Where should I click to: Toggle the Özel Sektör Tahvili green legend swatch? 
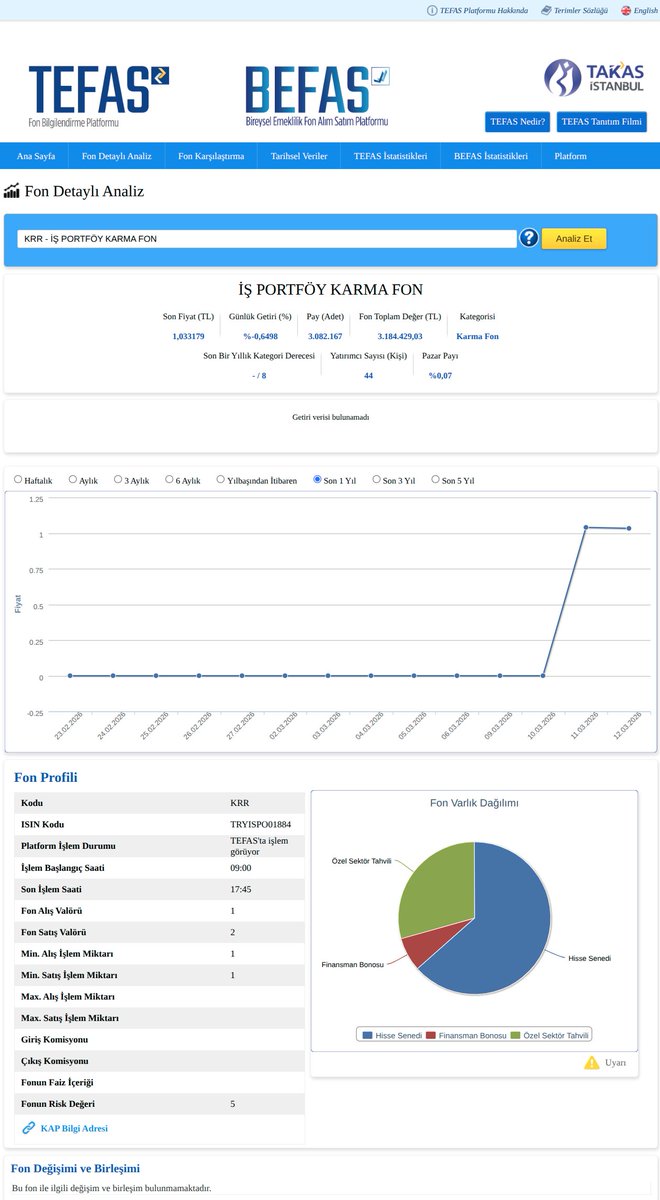click(x=515, y=1035)
